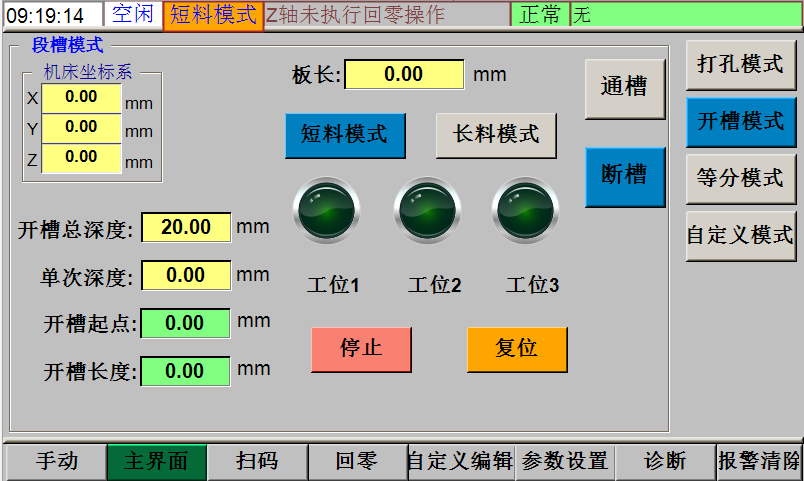Edit the 板长 board length field

click(404, 75)
